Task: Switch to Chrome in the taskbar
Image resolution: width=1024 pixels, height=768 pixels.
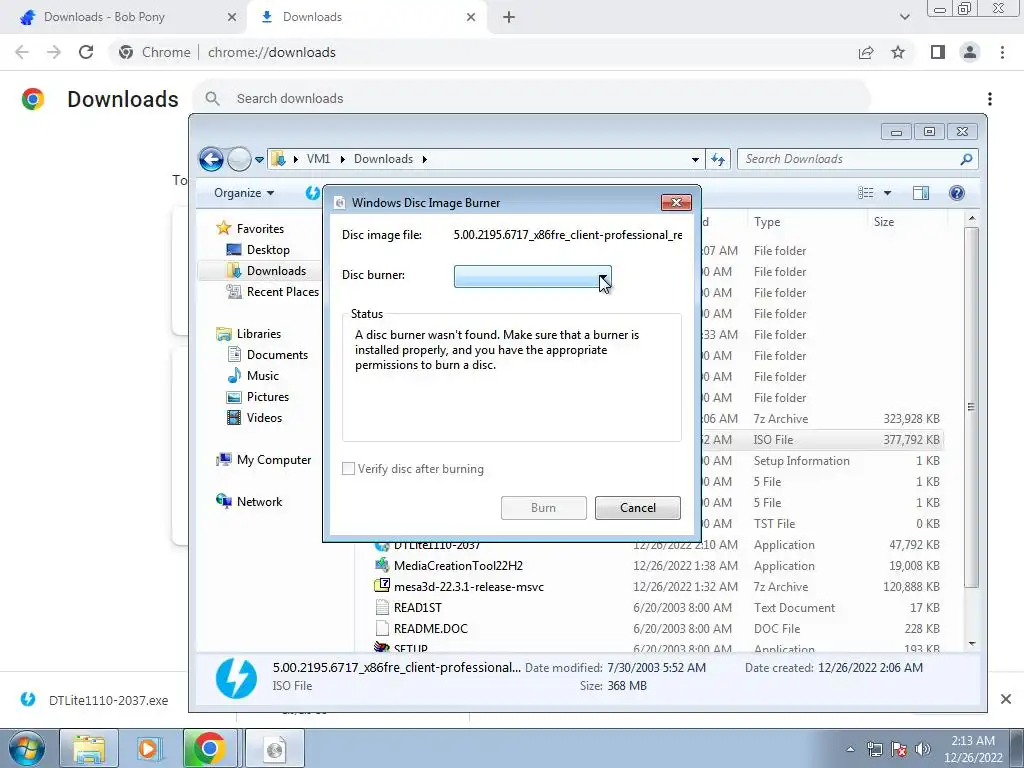Action: point(209,748)
